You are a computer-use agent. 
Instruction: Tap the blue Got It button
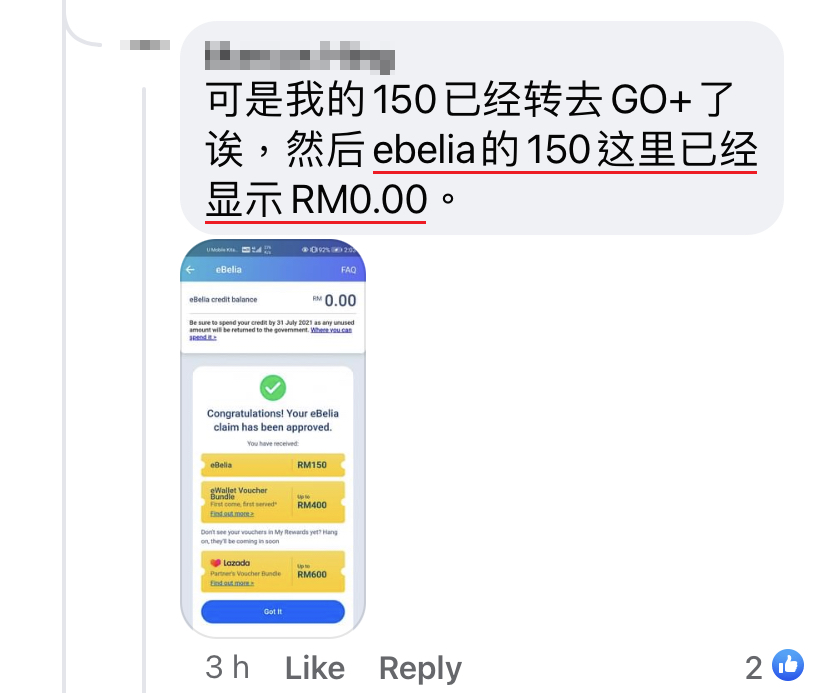pyautogui.click(x=273, y=612)
